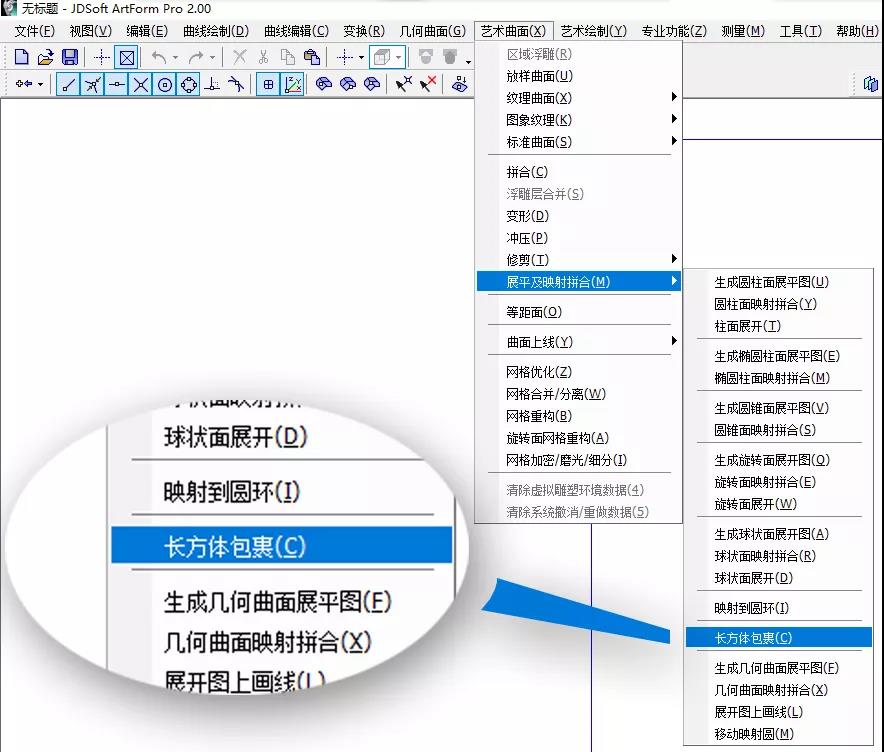The width and height of the screenshot is (884, 752).
Task: Save the document with the floppy disk icon
Action: (69, 57)
